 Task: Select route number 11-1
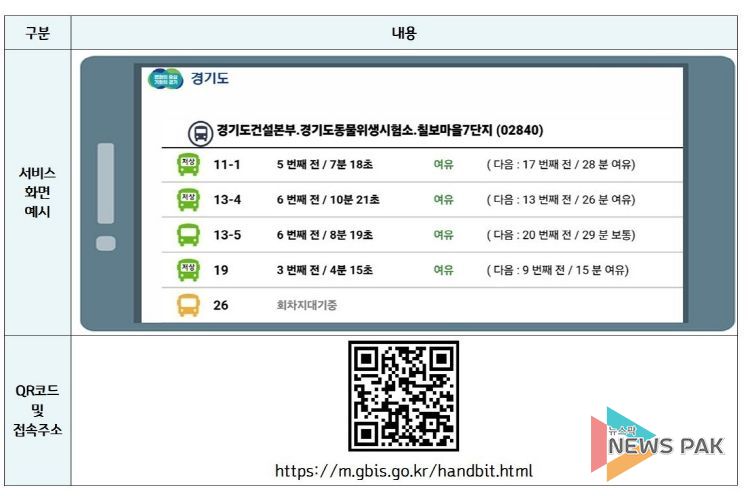point(227,165)
